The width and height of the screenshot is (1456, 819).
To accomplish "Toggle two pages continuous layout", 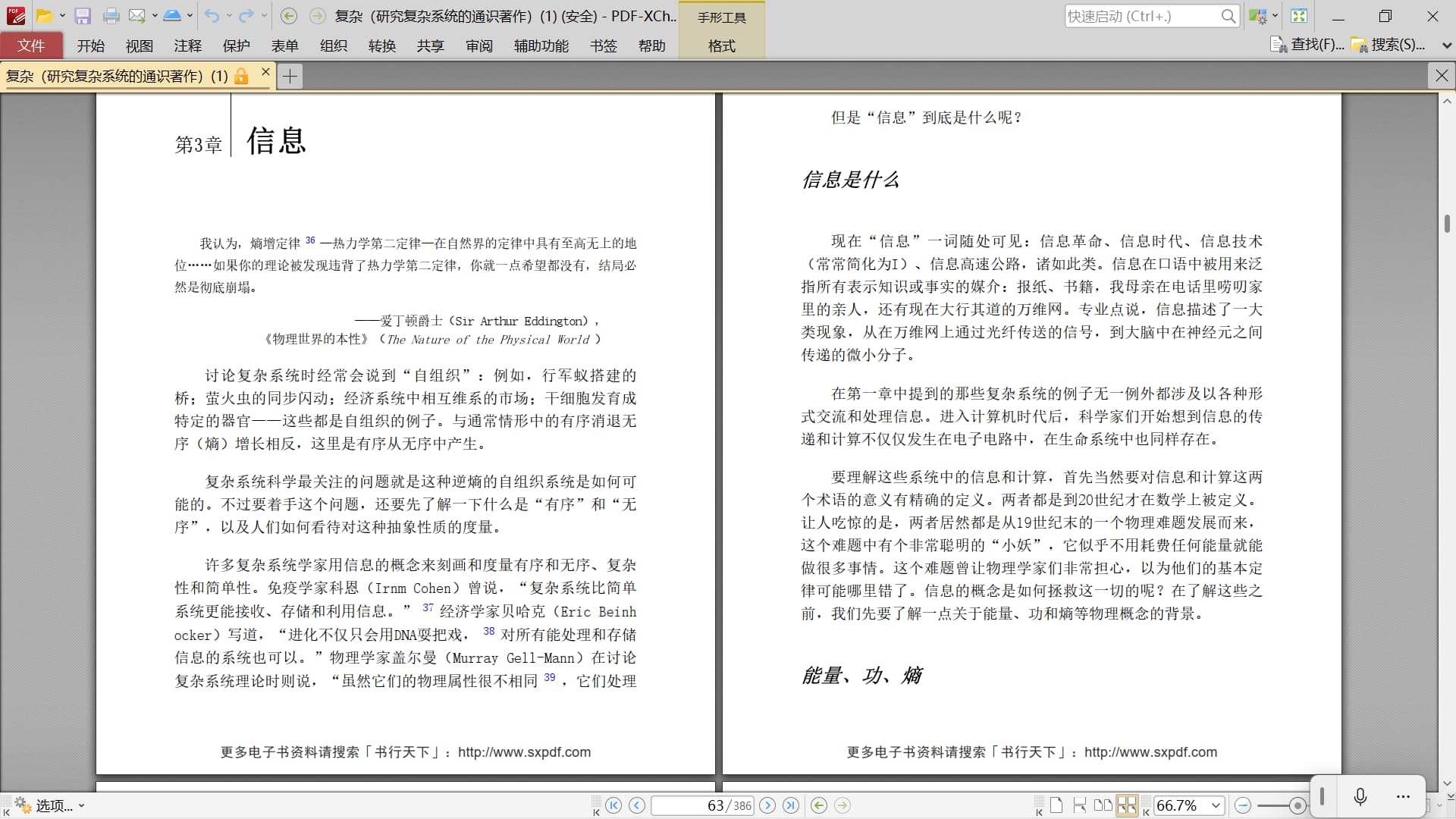I will [x=1127, y=805].
